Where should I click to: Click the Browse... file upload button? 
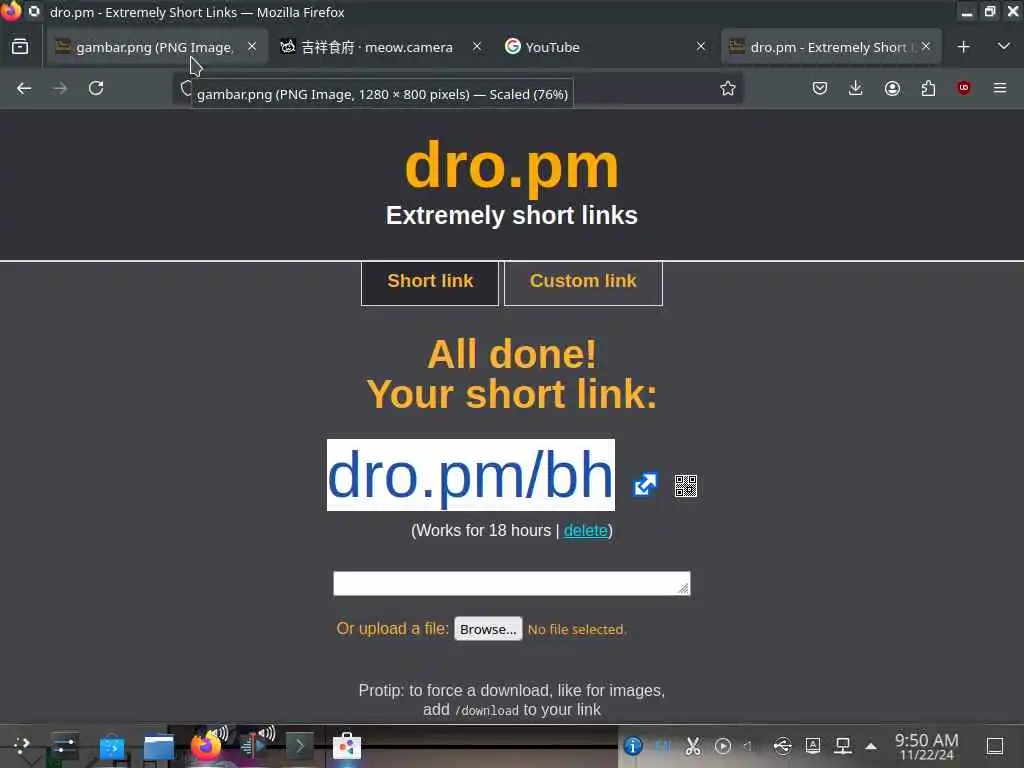[x=488, y=629]
